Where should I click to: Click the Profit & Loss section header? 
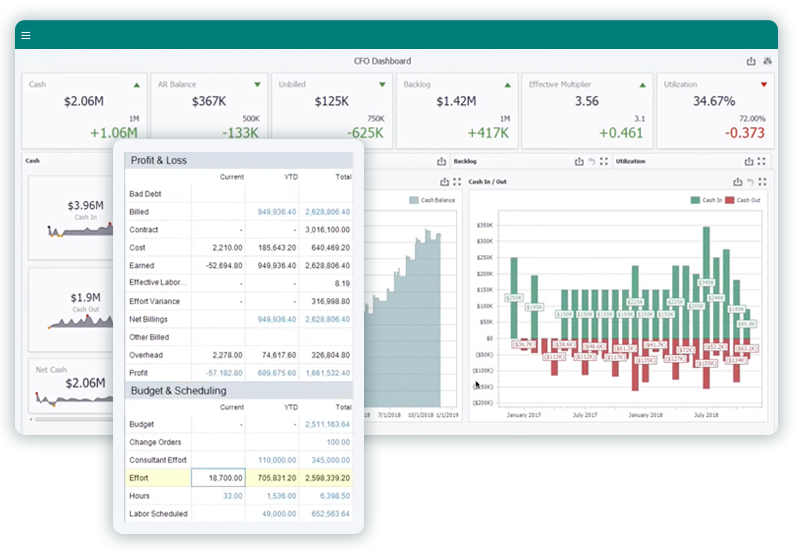(239, 160)
